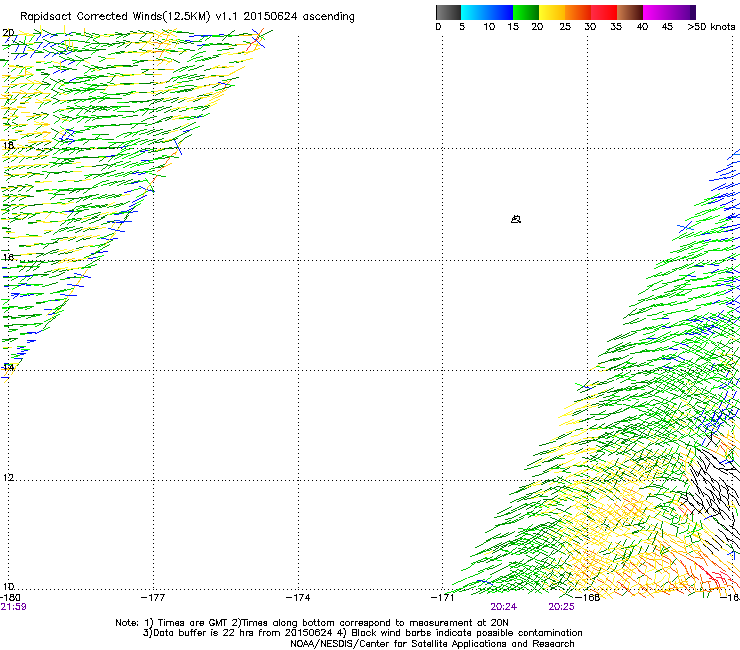Click the longitude label '-180'
This screenshot has height=650, width=740.
pos(10,598)
